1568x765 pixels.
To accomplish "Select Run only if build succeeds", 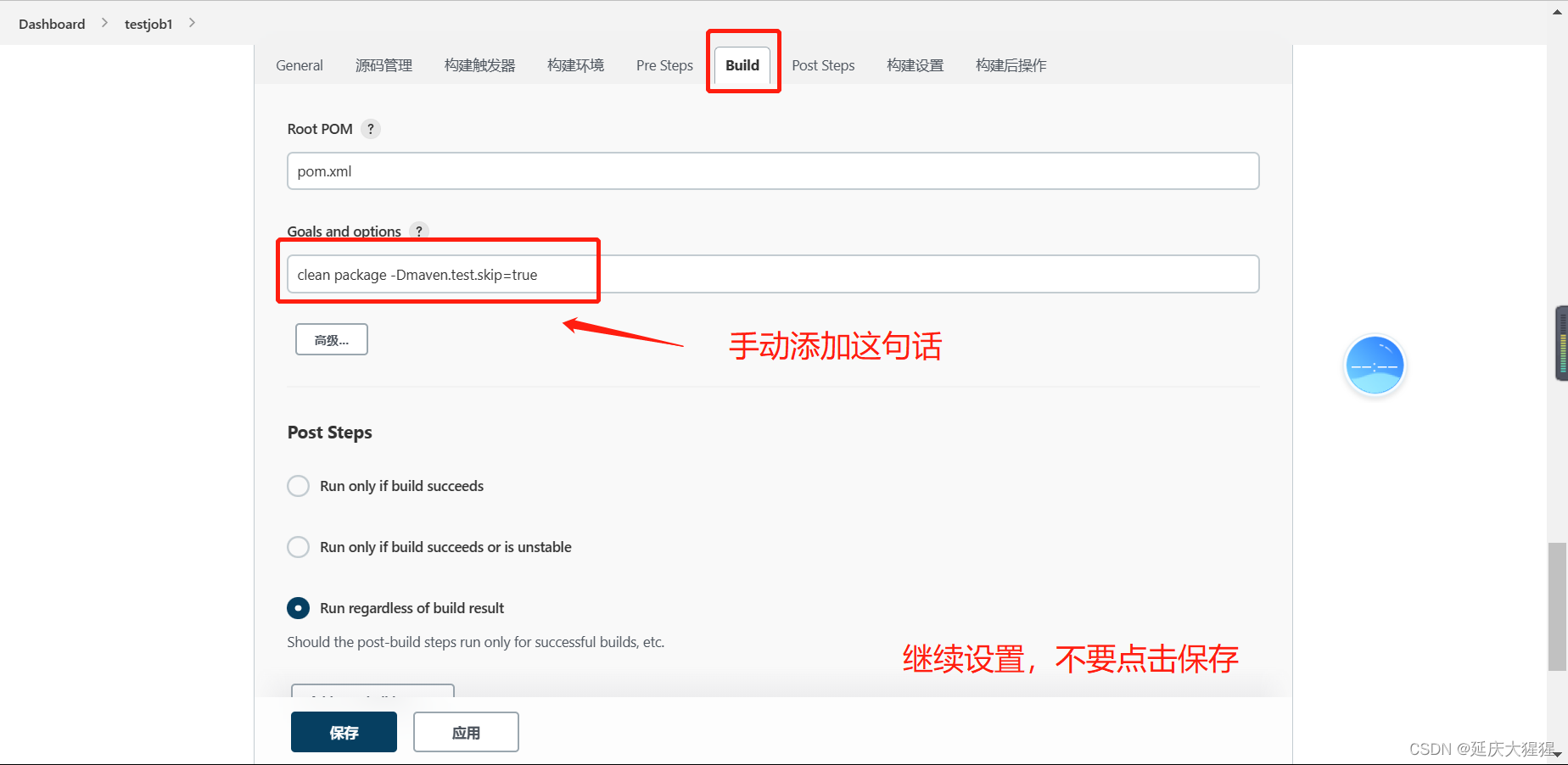I will coord(298,486).
